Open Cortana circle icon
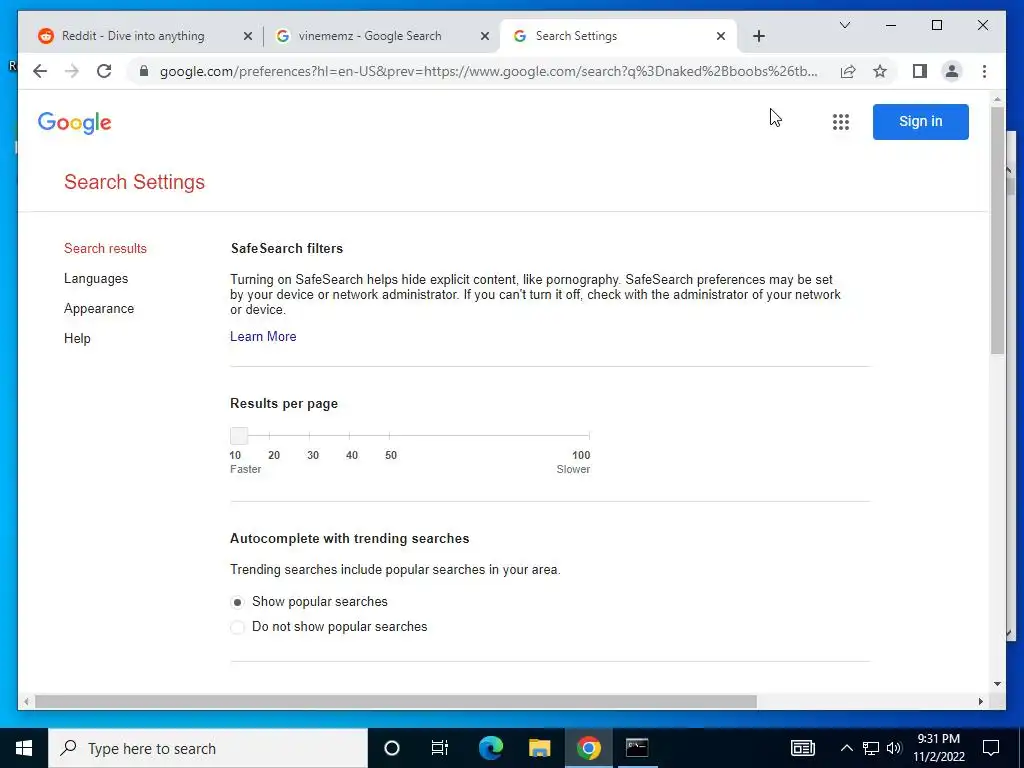This screenshot has height=768, width=1024. [392, 748]
